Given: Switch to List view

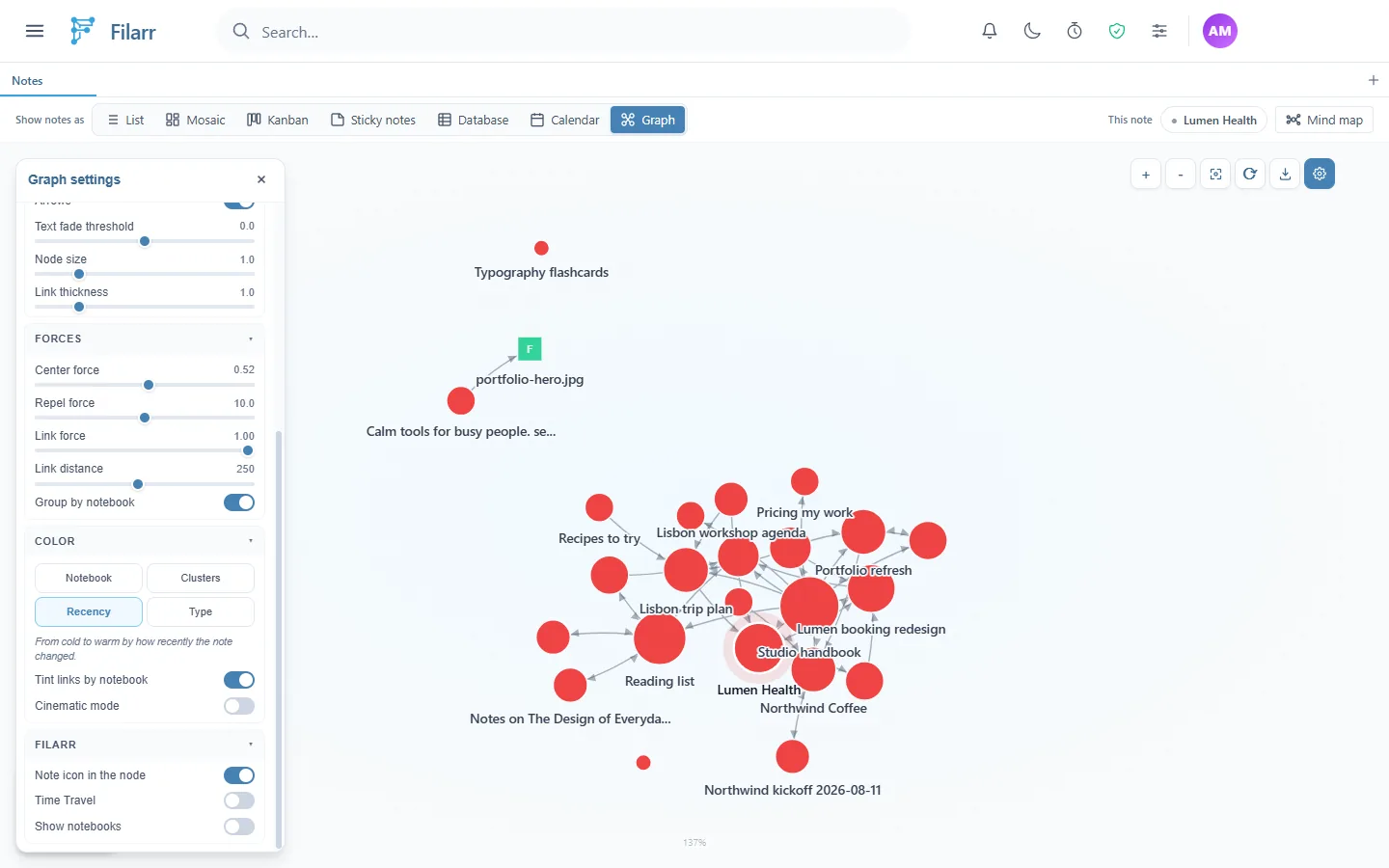Looking at the screenshot, I should point(125,120).
